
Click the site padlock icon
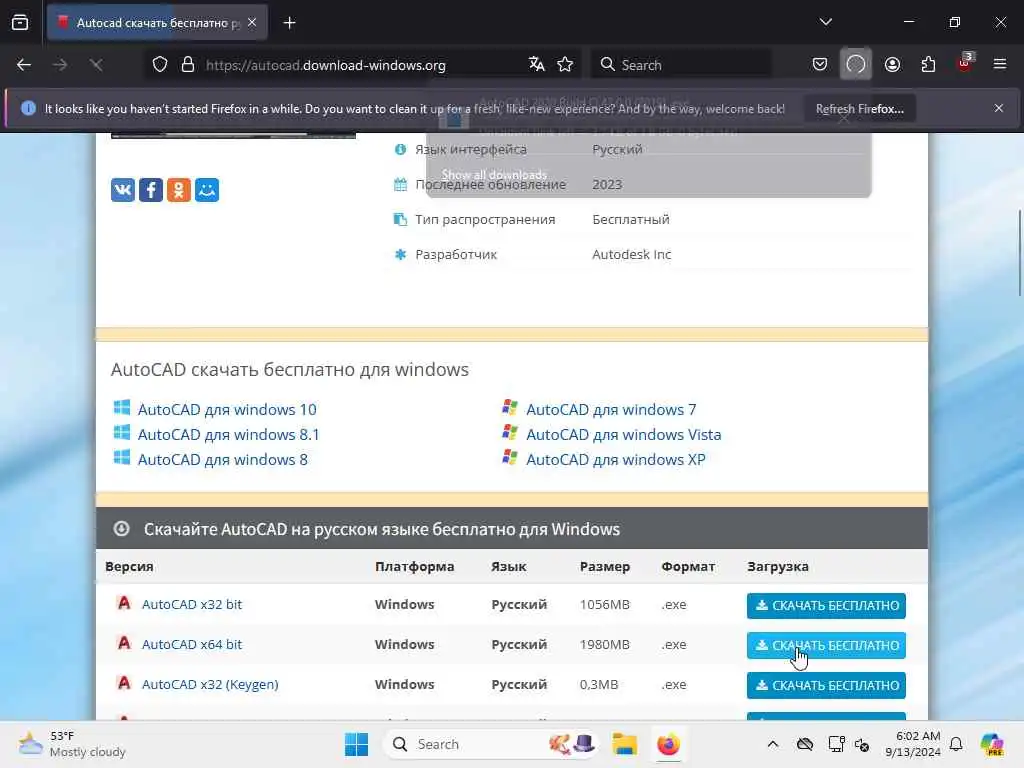pyautogui.click(x=188, y=65)
